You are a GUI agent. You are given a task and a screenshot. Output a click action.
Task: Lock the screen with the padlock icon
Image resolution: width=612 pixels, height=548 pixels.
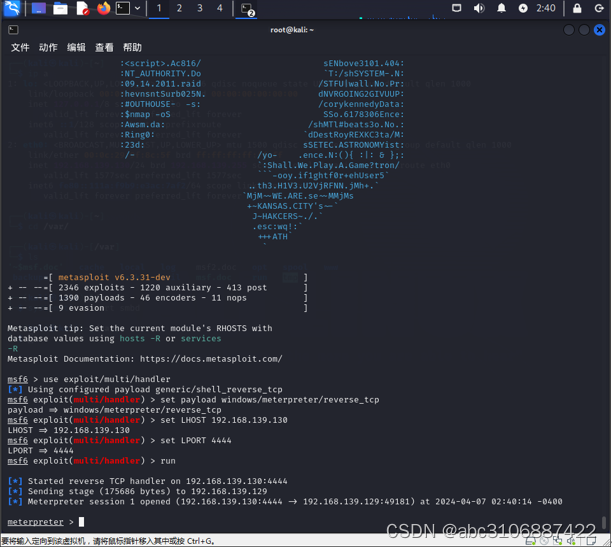pos(577,8)
